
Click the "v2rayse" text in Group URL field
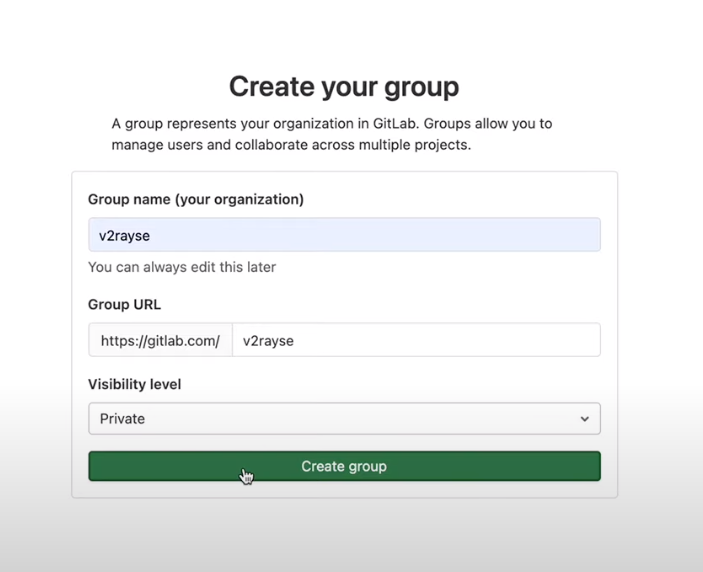point(268,341)
